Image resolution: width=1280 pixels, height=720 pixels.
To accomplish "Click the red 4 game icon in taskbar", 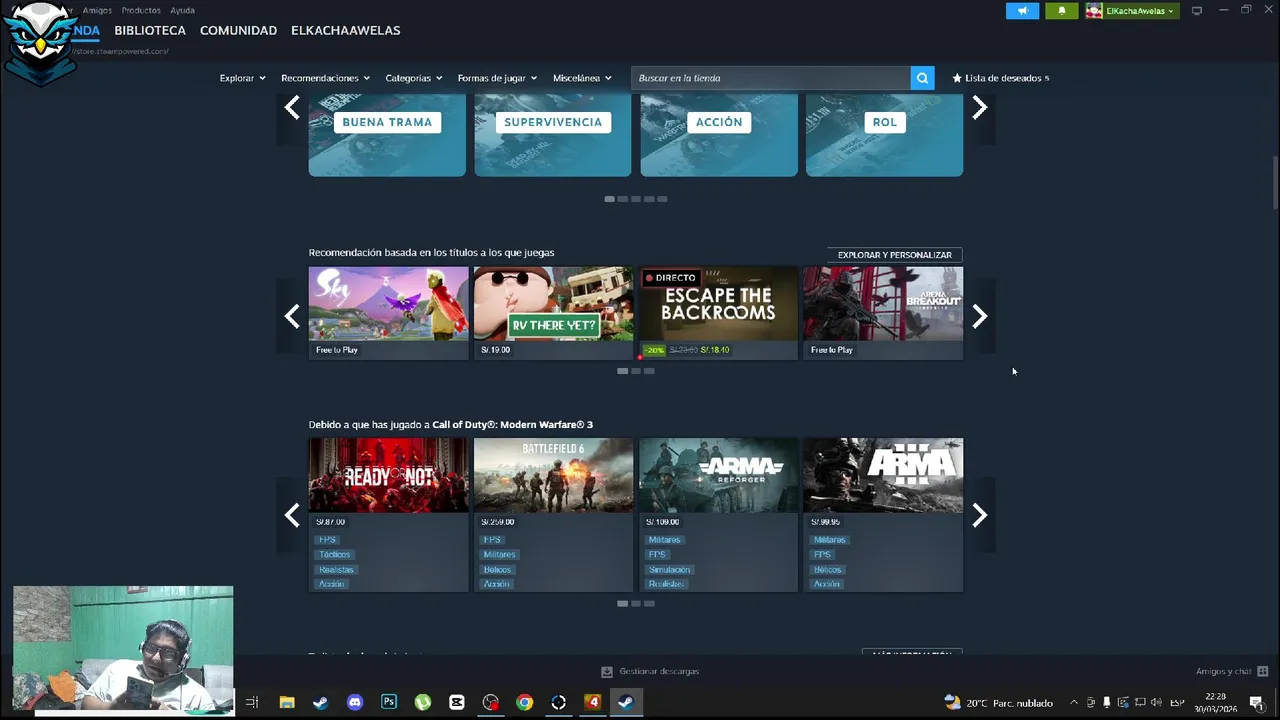I will tap(593, 702).
